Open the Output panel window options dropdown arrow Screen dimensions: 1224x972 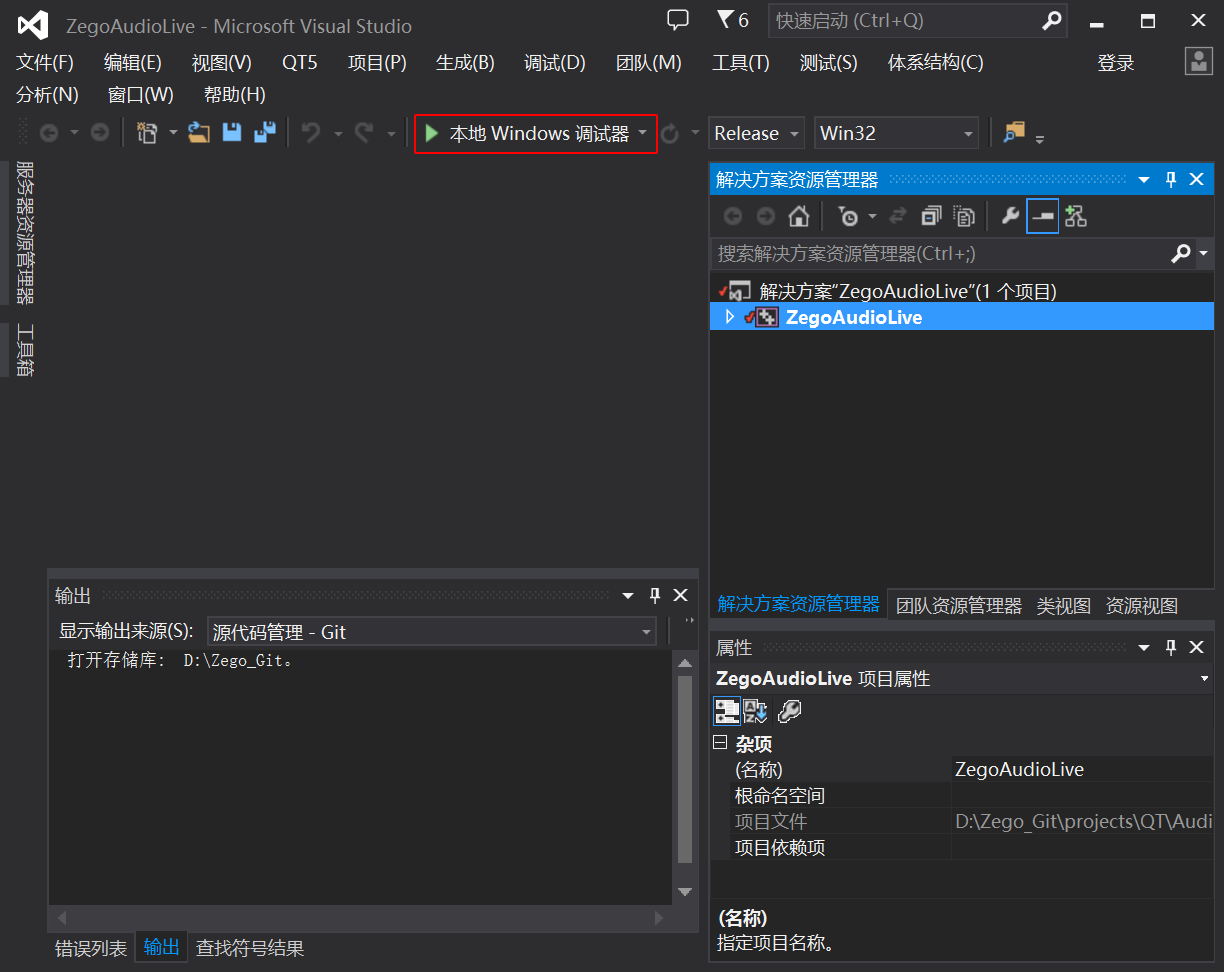[628, 595]
